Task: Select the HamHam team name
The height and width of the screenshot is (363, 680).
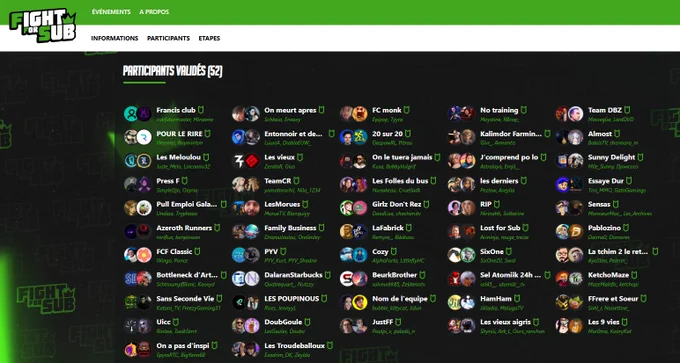Action: (x=496, y=298)
